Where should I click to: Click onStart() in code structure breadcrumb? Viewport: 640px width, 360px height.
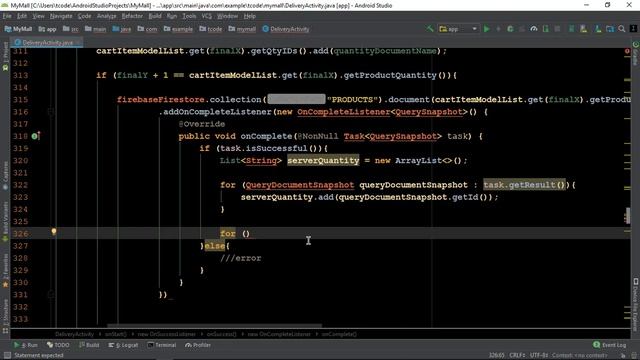pyautogui.click(x=116, y=334)
